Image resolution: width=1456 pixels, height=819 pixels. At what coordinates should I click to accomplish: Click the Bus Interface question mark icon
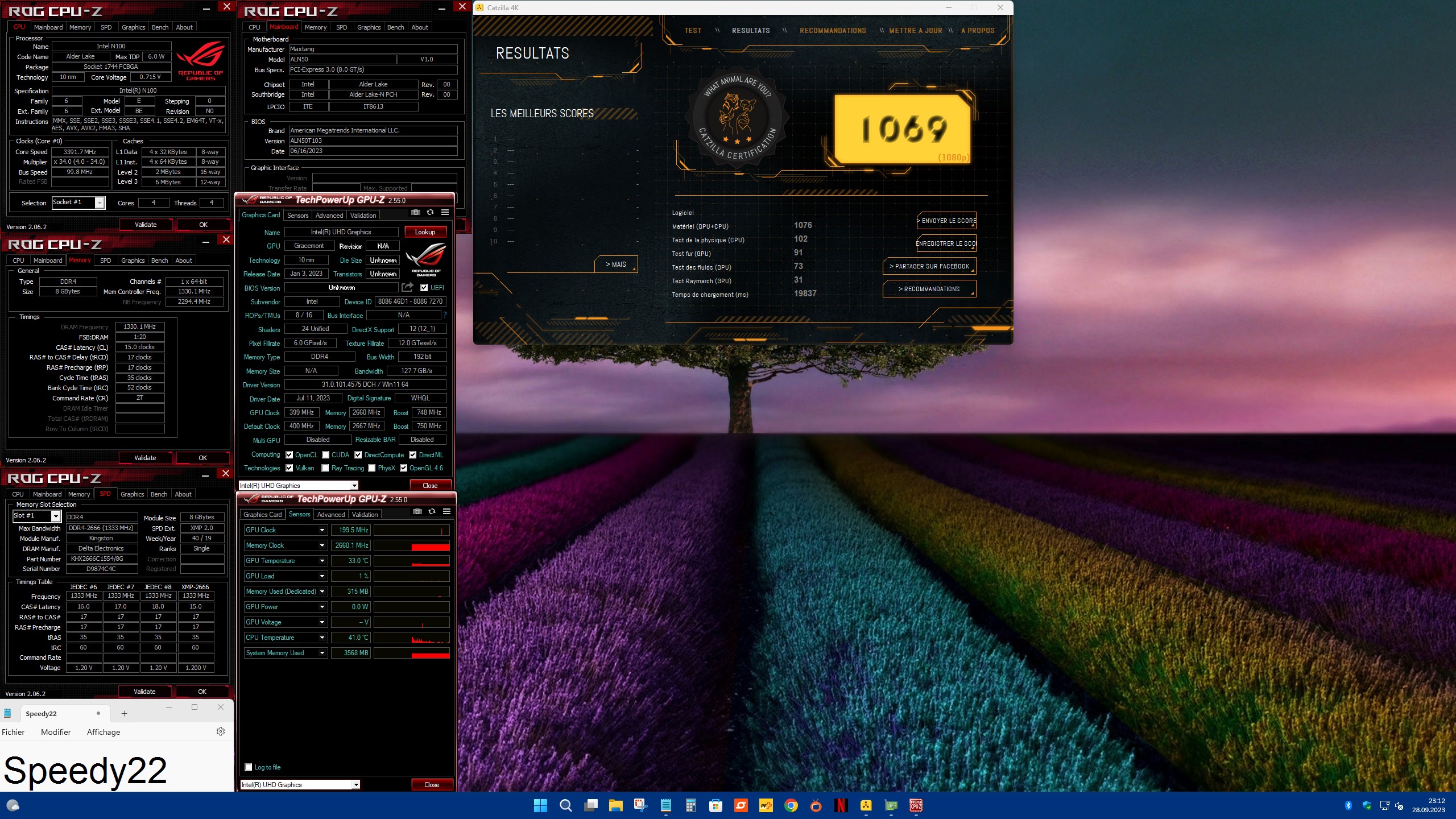[x=445, y=315]
